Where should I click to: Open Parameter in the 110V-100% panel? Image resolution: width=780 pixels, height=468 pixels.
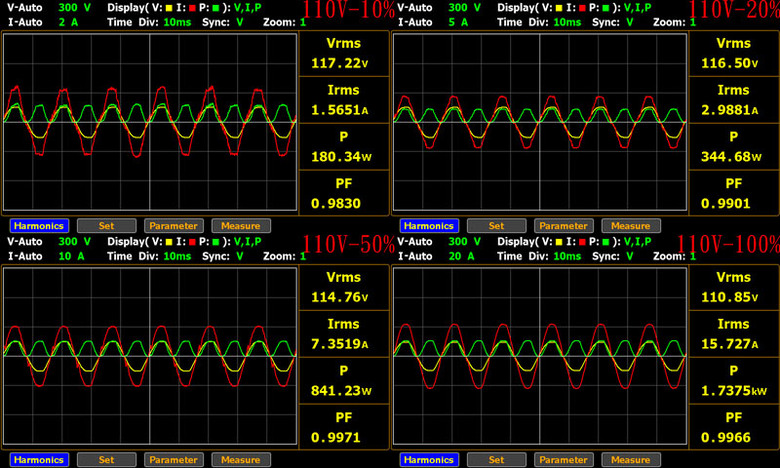point(564,460)
